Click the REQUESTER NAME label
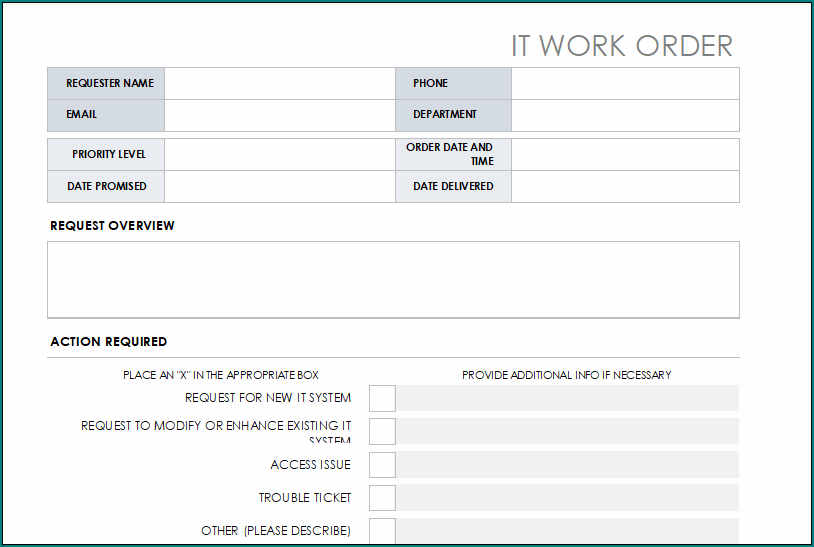This screenshot has height=547, width=814. click(110, 83)
